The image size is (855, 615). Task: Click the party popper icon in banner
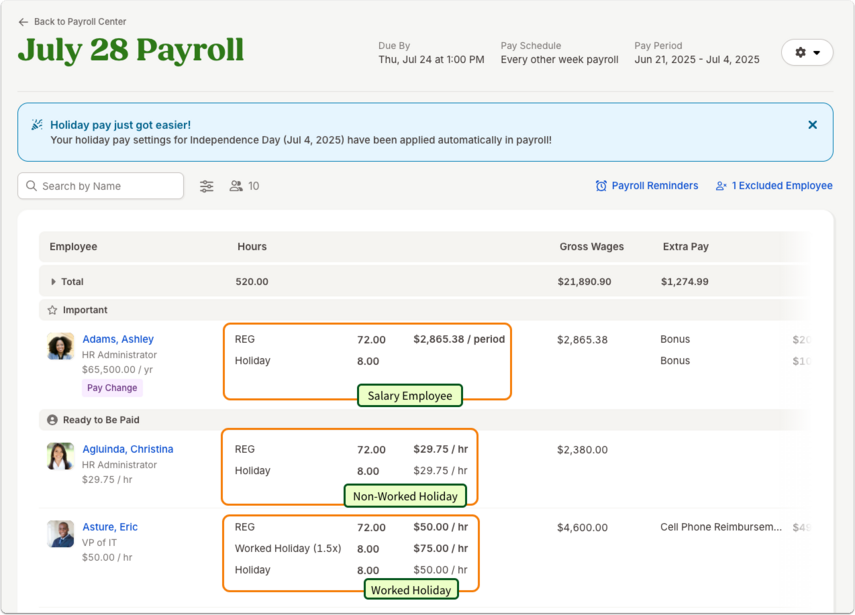(x=37, y=125)
